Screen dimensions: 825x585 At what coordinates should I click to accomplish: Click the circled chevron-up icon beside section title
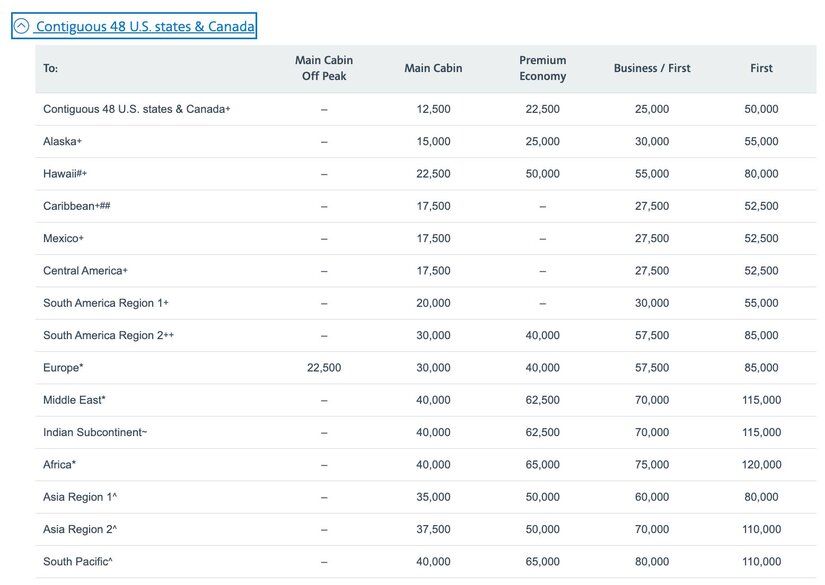click(x=22, y=26)
